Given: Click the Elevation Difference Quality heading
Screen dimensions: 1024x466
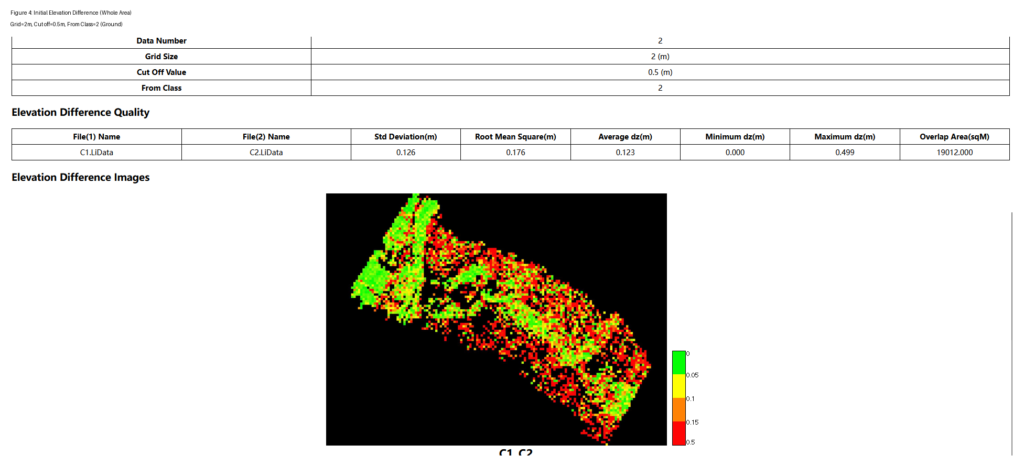Looking at the screenshot, I should 80,112.
